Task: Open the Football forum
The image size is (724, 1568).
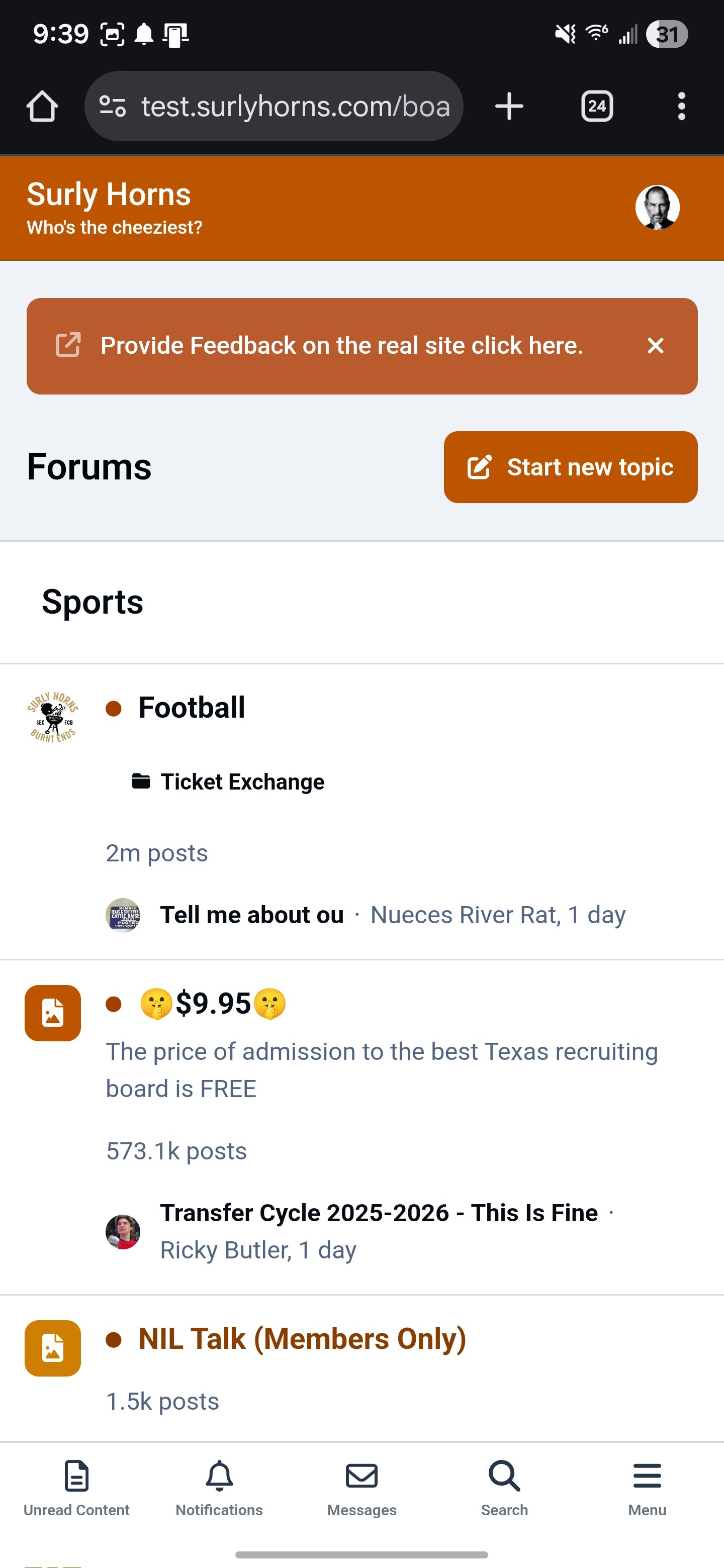Action: pyautogui.click(x=191, y=708)
